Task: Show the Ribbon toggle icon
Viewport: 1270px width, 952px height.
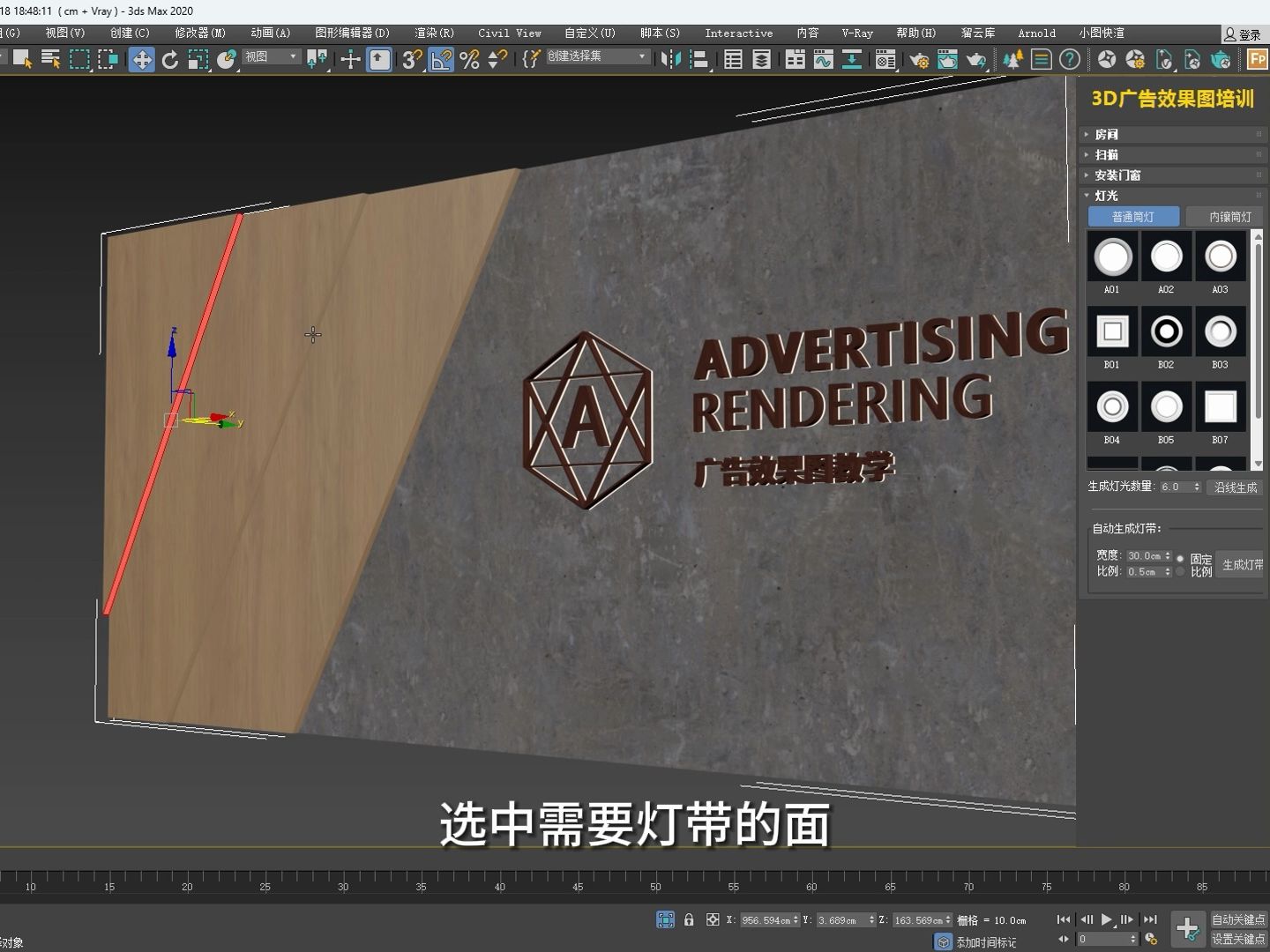Action: 795,59
